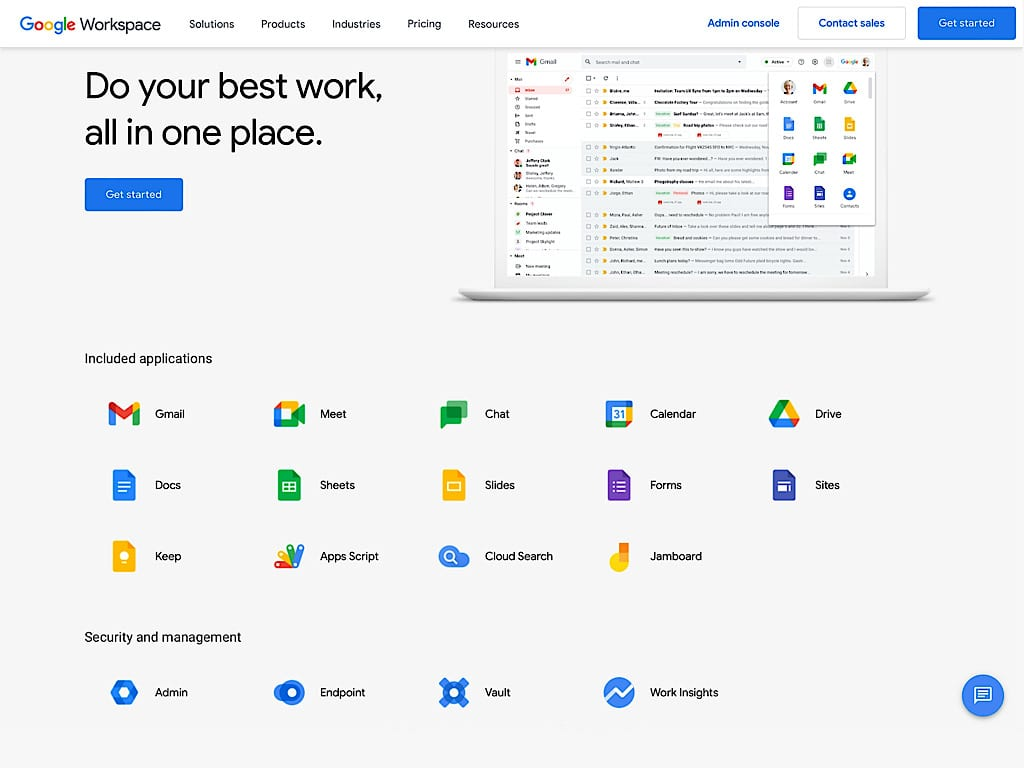
Task: Collapse the Rooms section in Gmail sidebar
Action: click(x=511, y=203)
